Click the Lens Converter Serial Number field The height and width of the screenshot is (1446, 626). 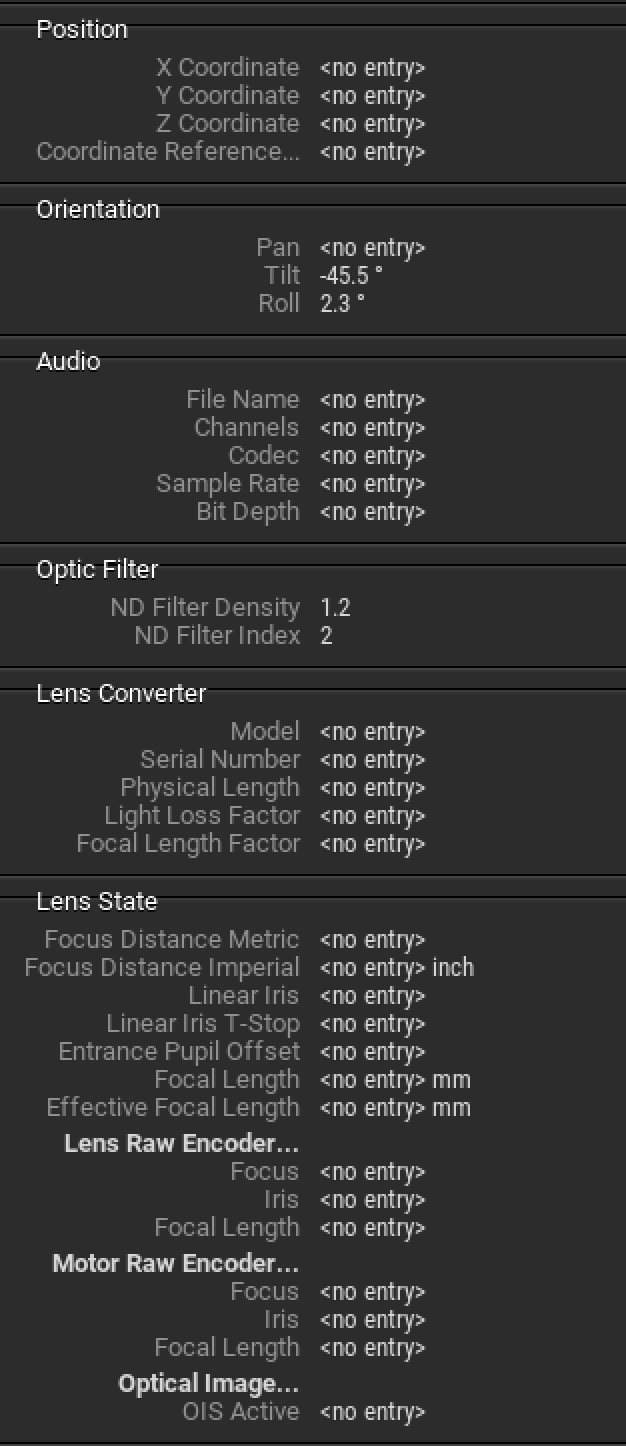click(372, 760)
